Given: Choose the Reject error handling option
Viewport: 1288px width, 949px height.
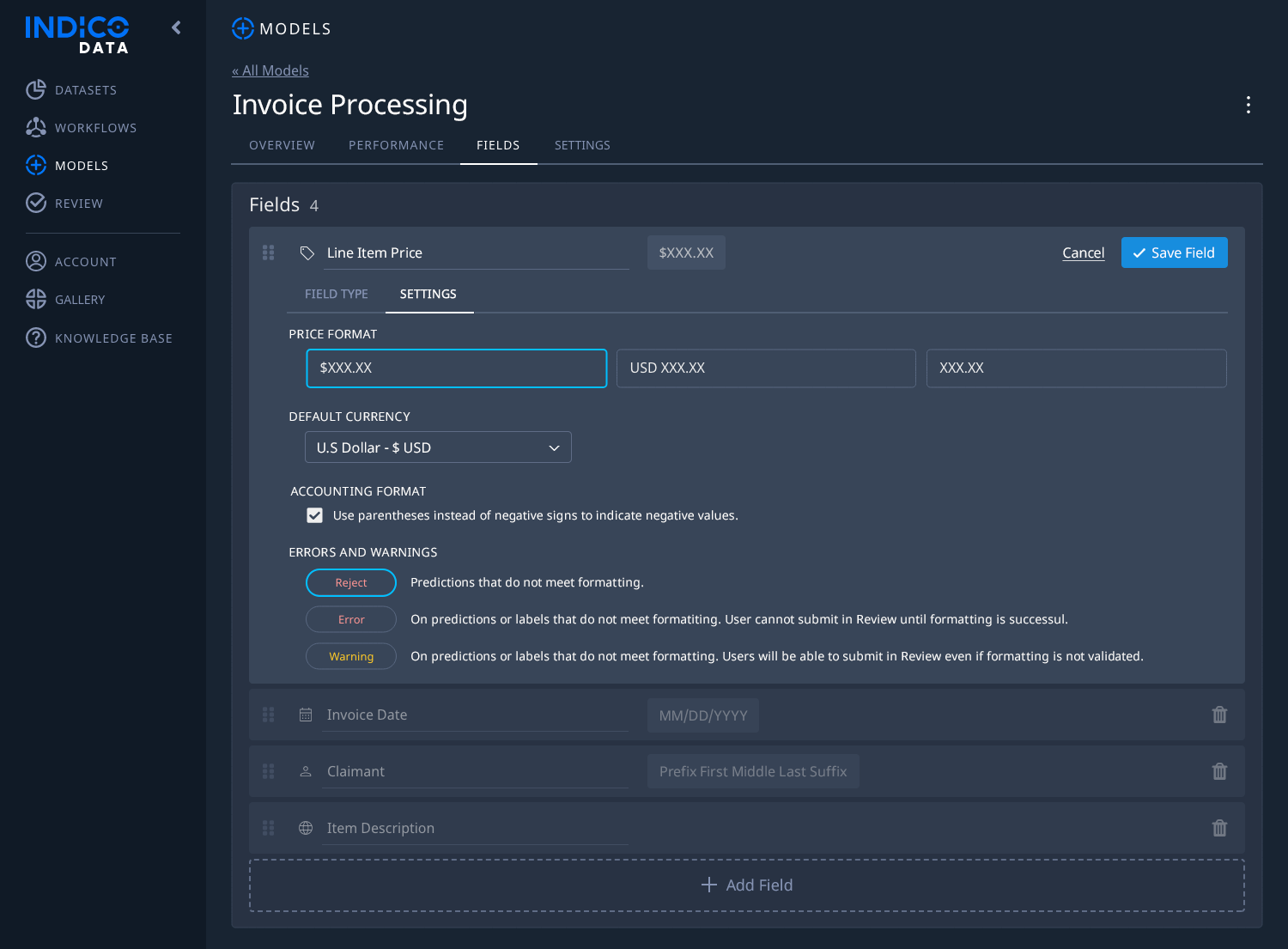Looking at the screenshot, I should tap(351, 582).
